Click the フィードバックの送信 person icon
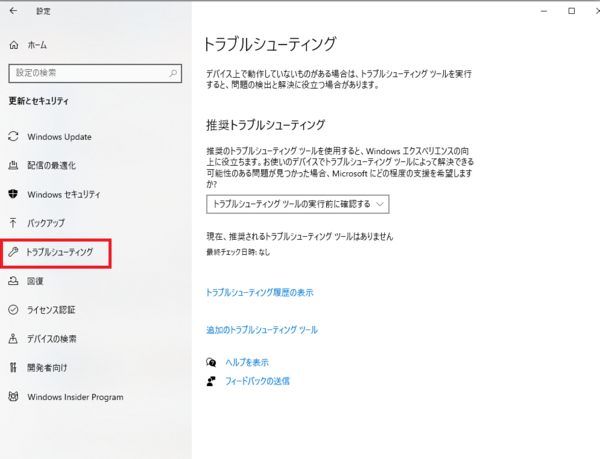This screenshot has width=600, height=459. coord(211,381)
